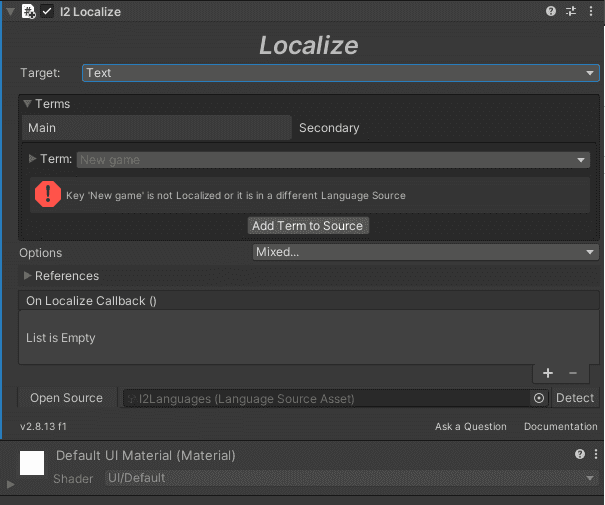Open I2 Localize component kebab menu

coord(591,11)
